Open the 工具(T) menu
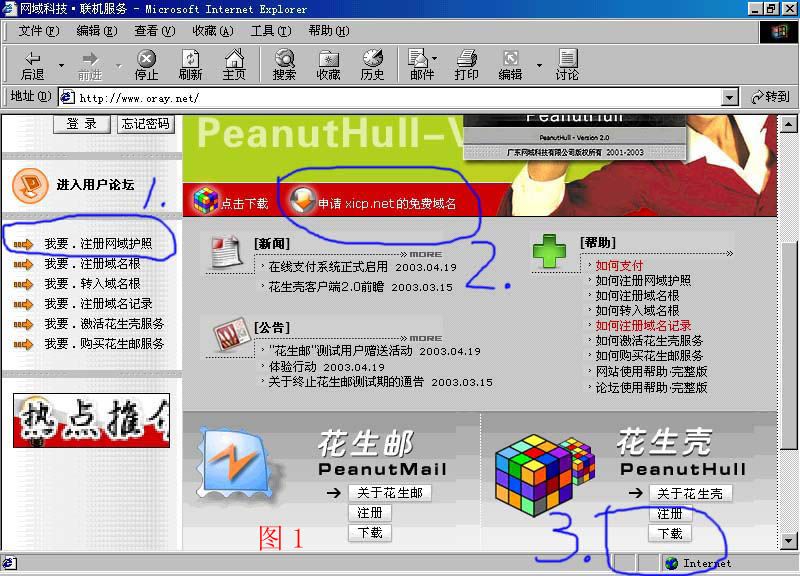800x576 pixels. [x=270, y=31]
